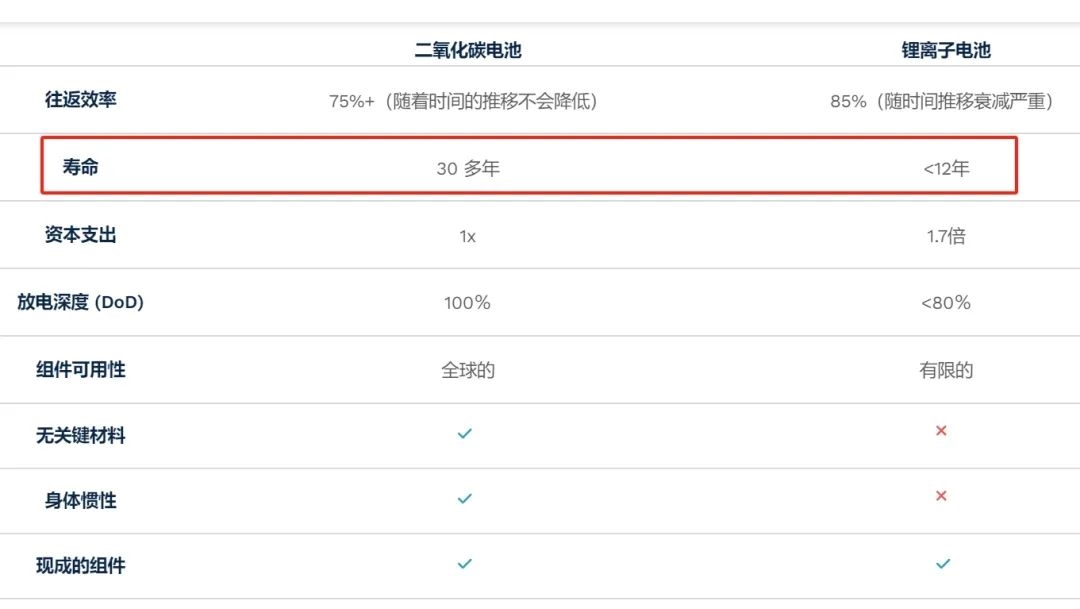The height and width of the screenshot is (609, 1080).
Task: Click the CO2 battery 现成的组件 checkmark
Action: pyautogui.click(x=465, y=564)
